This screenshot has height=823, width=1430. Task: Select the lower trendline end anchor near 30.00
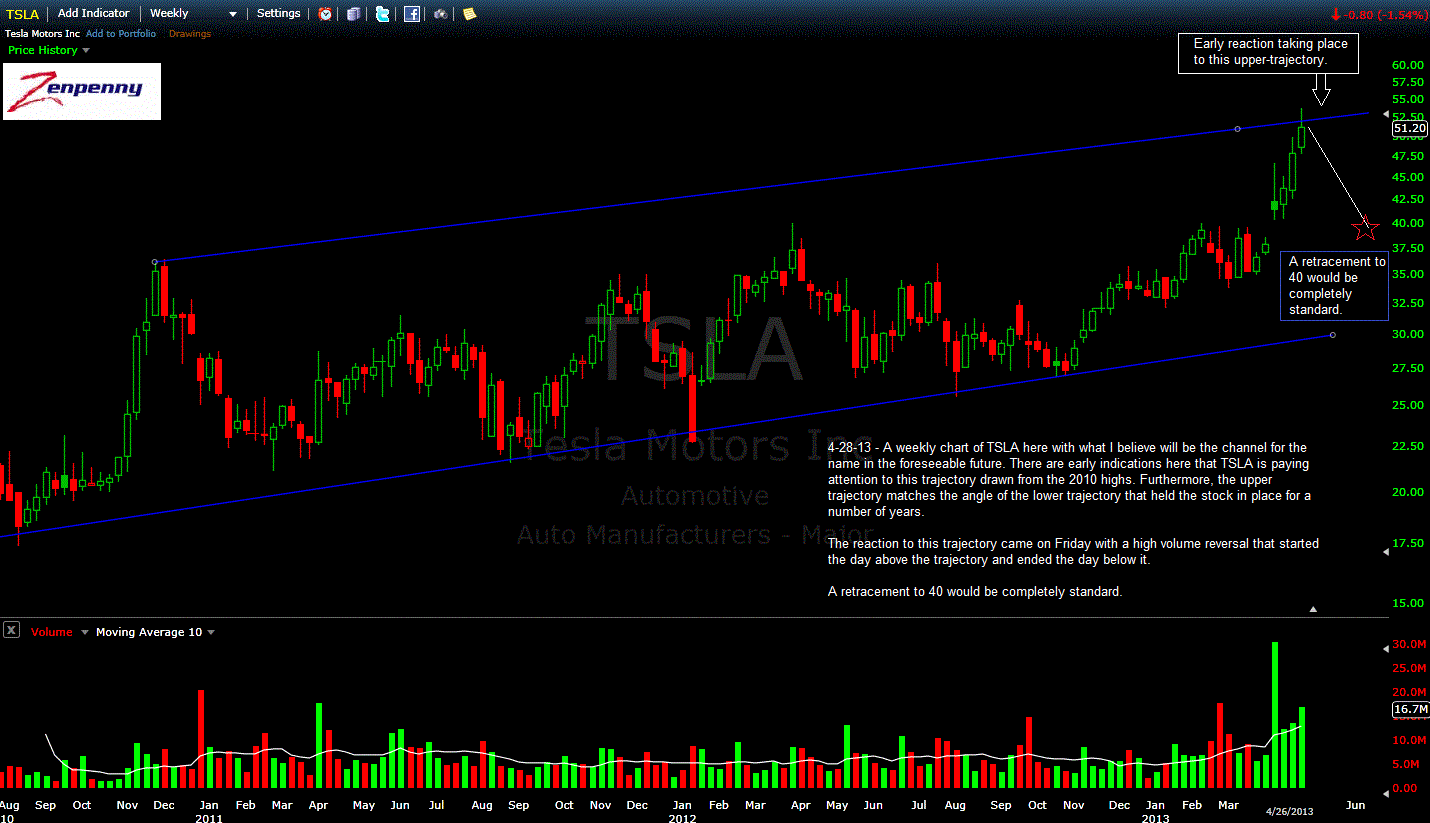coord(1333,335)
